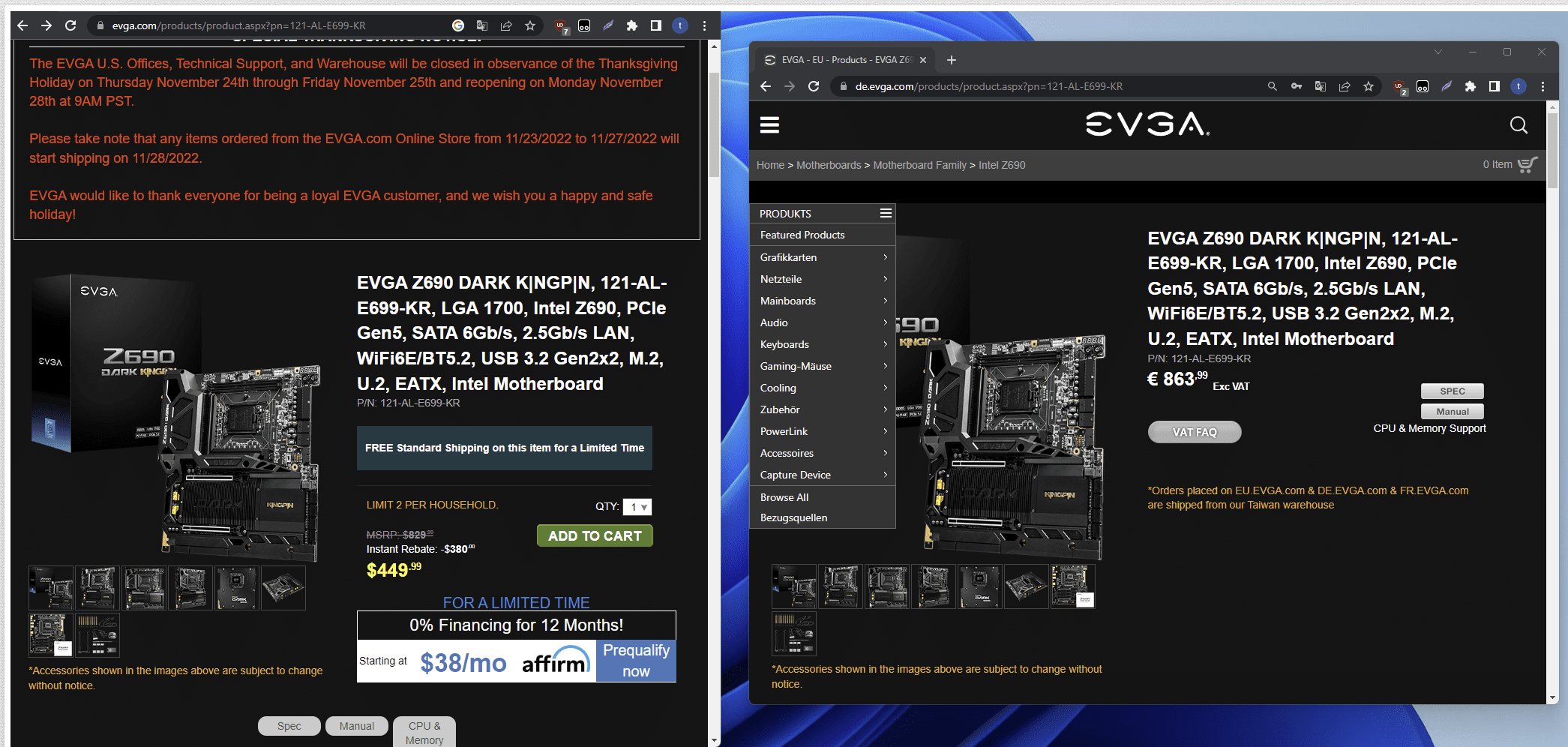Screen dimensions: 1568x747
Task: Zoom magnifier icon in right window address bar
Action: click(1273, 86)
